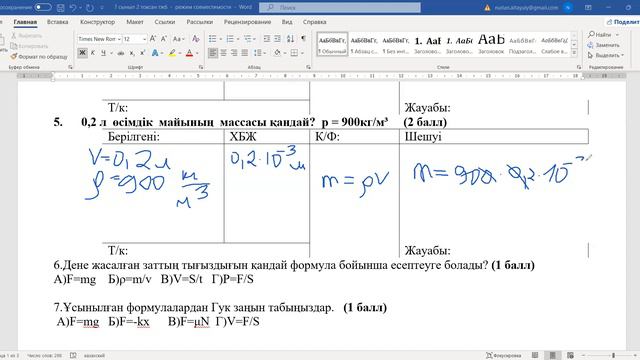Open the Change case Aa dropdown
The height and width of the screenshot is (360, 640).
178,39
